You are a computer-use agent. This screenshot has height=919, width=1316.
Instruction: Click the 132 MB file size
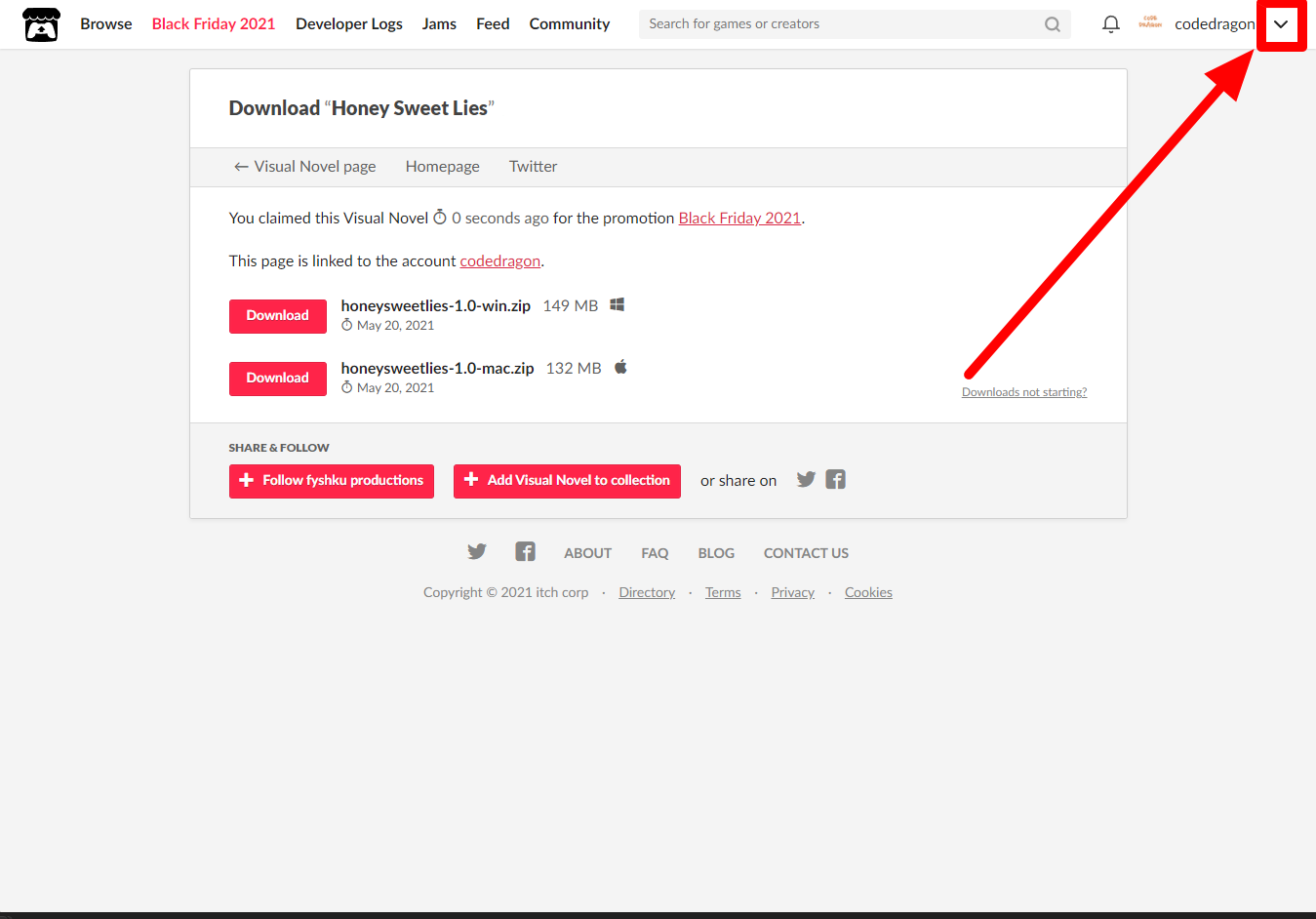click(574, 369)
